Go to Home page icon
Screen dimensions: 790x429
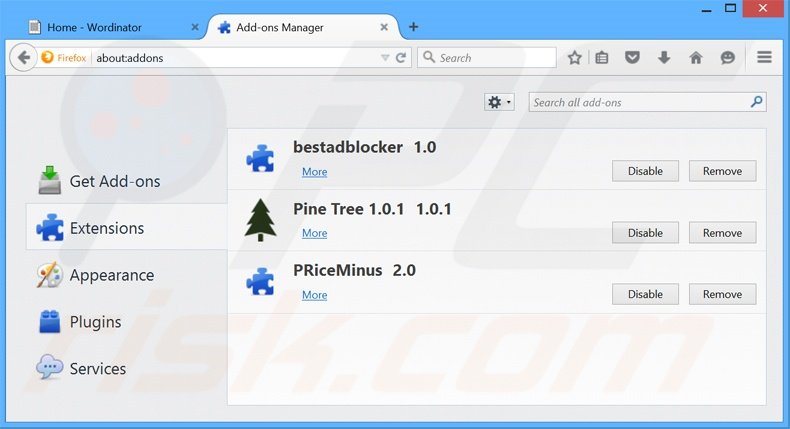[x=696, y=57]
